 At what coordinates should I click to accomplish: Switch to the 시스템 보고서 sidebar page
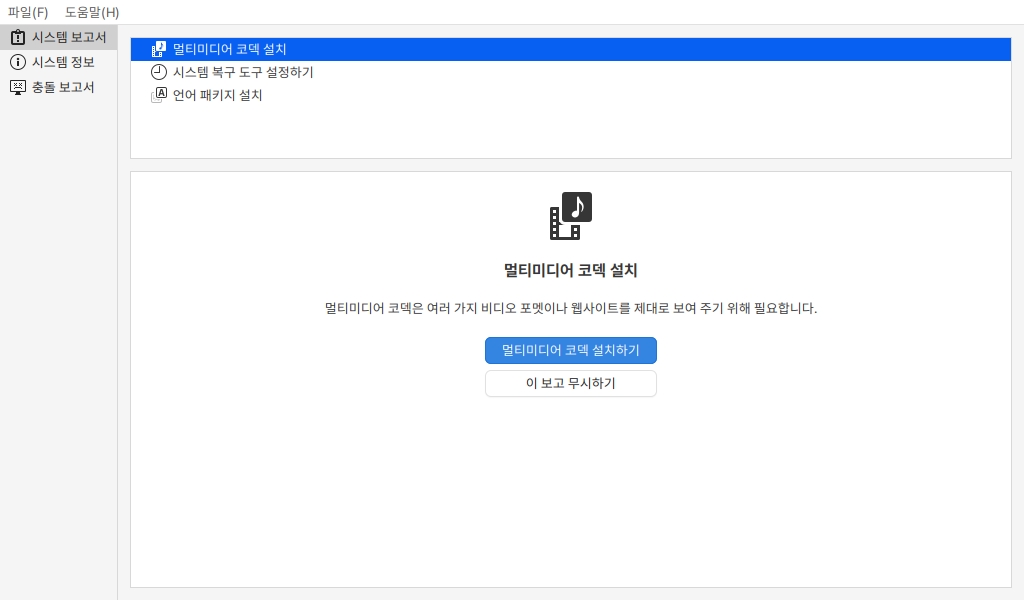[68, 37]
